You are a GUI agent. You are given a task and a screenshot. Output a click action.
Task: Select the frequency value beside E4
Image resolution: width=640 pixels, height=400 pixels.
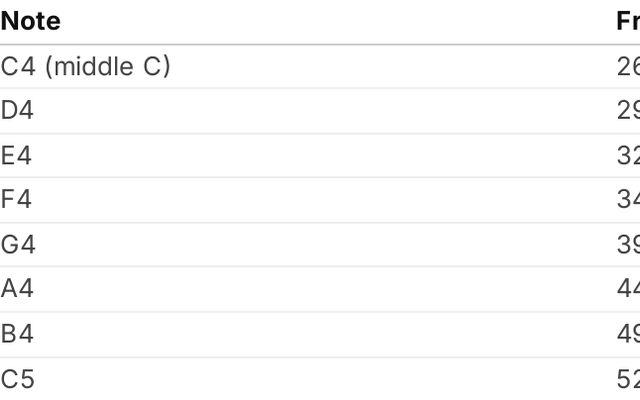click(x=629, y=156)
